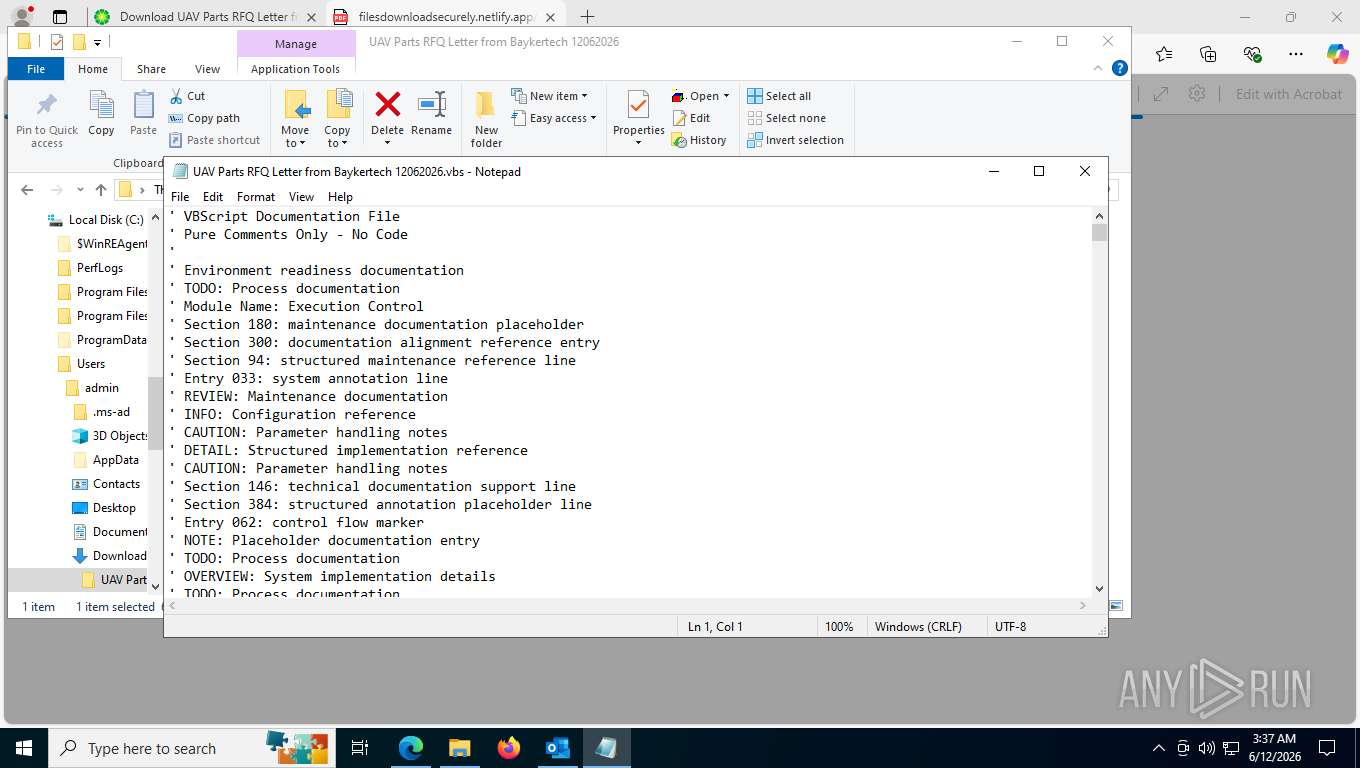Image resolution: width=1360 pixels, height=768 pixels.
Task: Click the Cut scissors icon
Action: click(176, 96)
